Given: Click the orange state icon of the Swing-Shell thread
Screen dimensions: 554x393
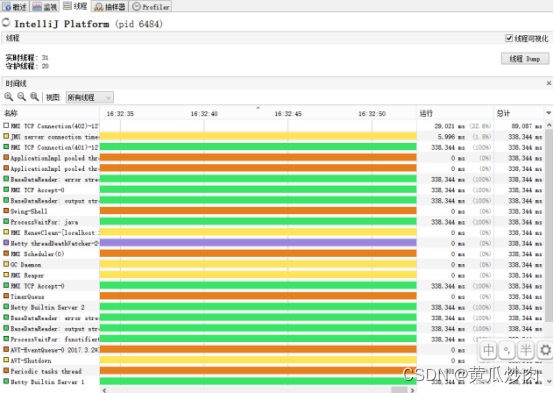Looking at the screenshot, I should click(6, 211).
